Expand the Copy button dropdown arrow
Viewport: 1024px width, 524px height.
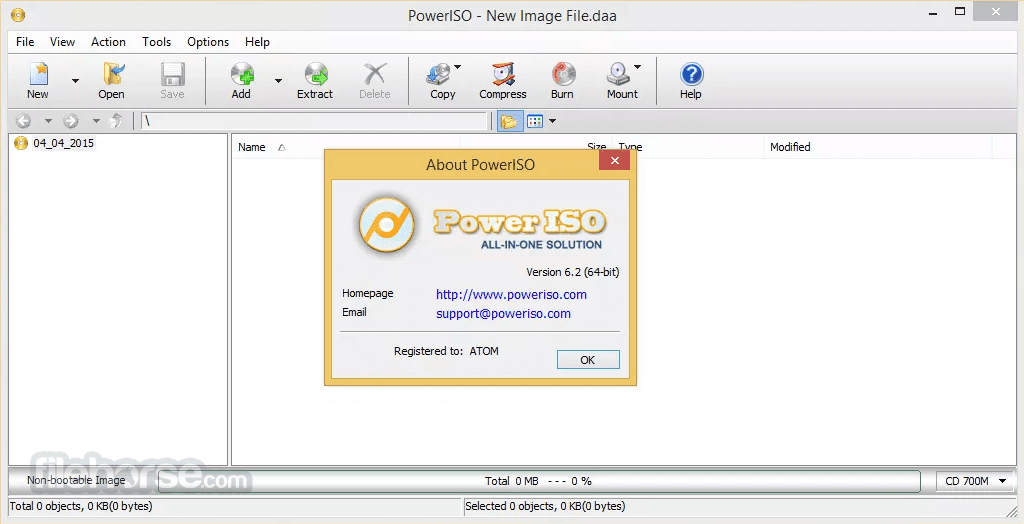point(457,67)
